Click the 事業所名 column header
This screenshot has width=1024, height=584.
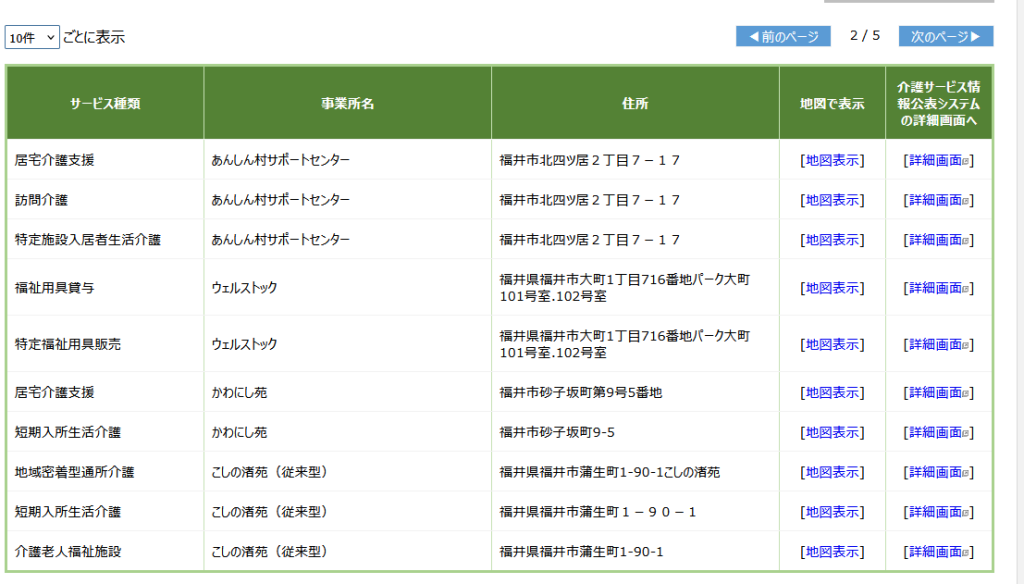[347, 103]
